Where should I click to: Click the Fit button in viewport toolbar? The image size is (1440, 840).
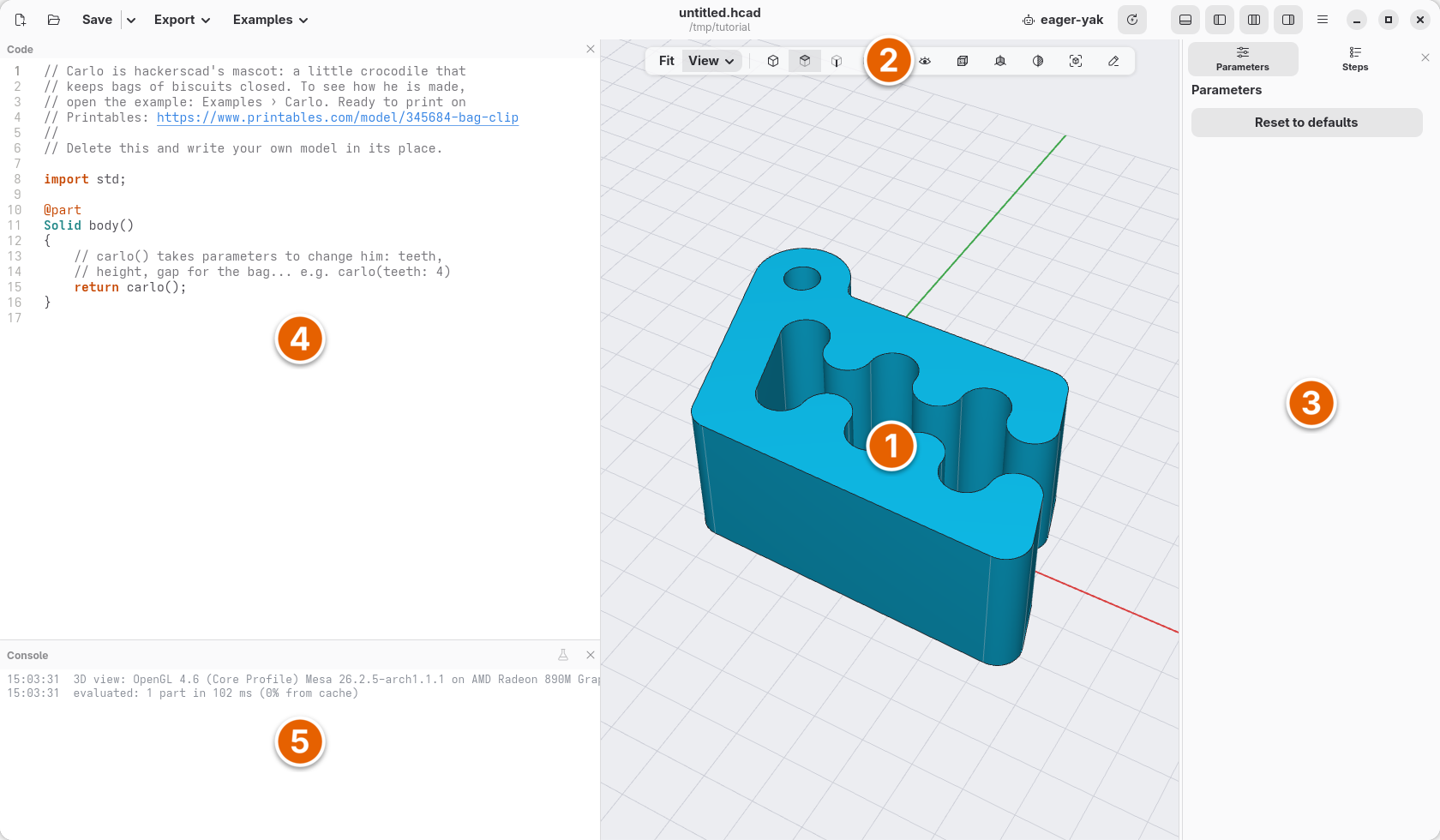(x=667, y=61)
